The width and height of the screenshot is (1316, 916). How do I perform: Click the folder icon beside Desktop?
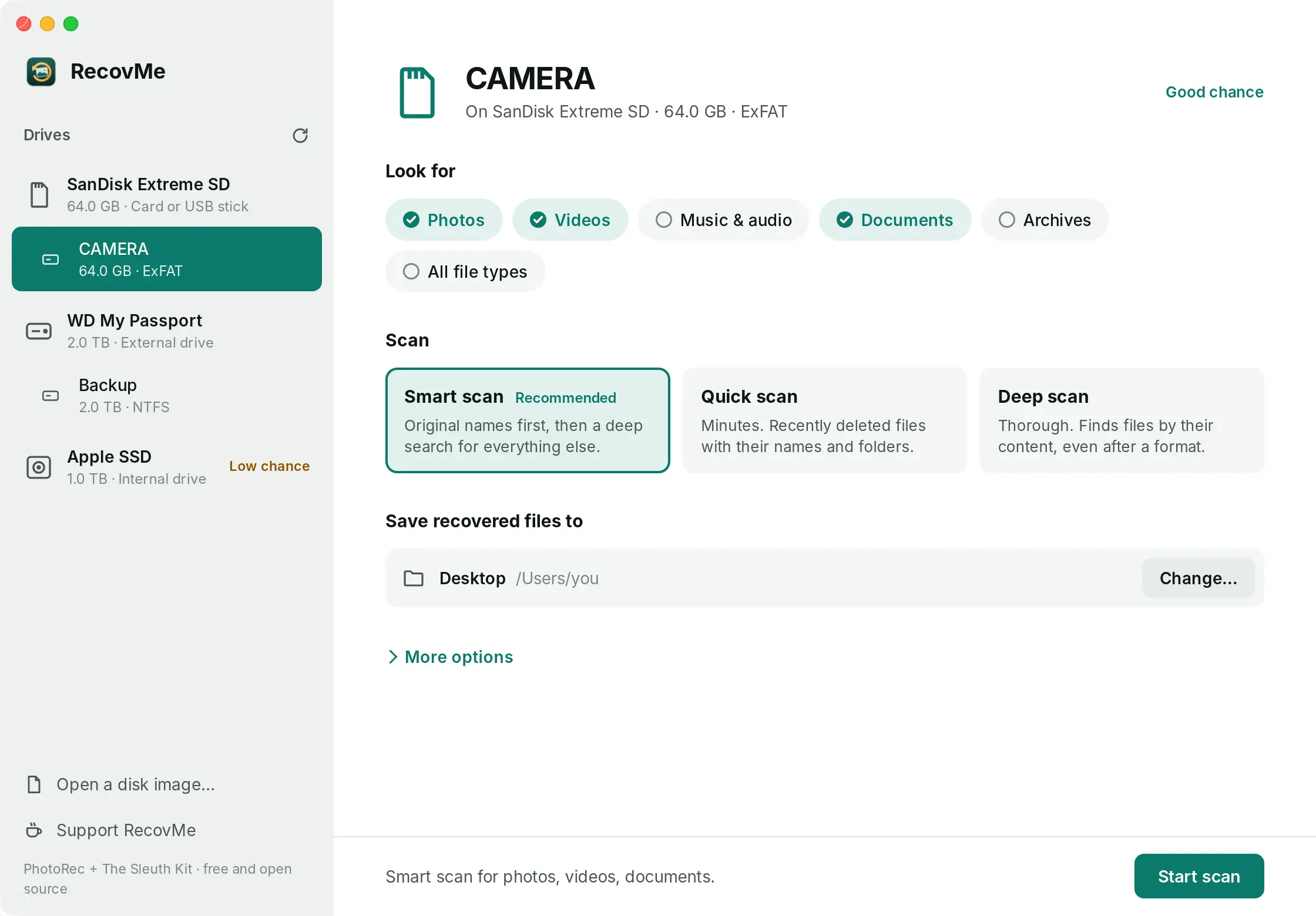click(x=414, y=578)
